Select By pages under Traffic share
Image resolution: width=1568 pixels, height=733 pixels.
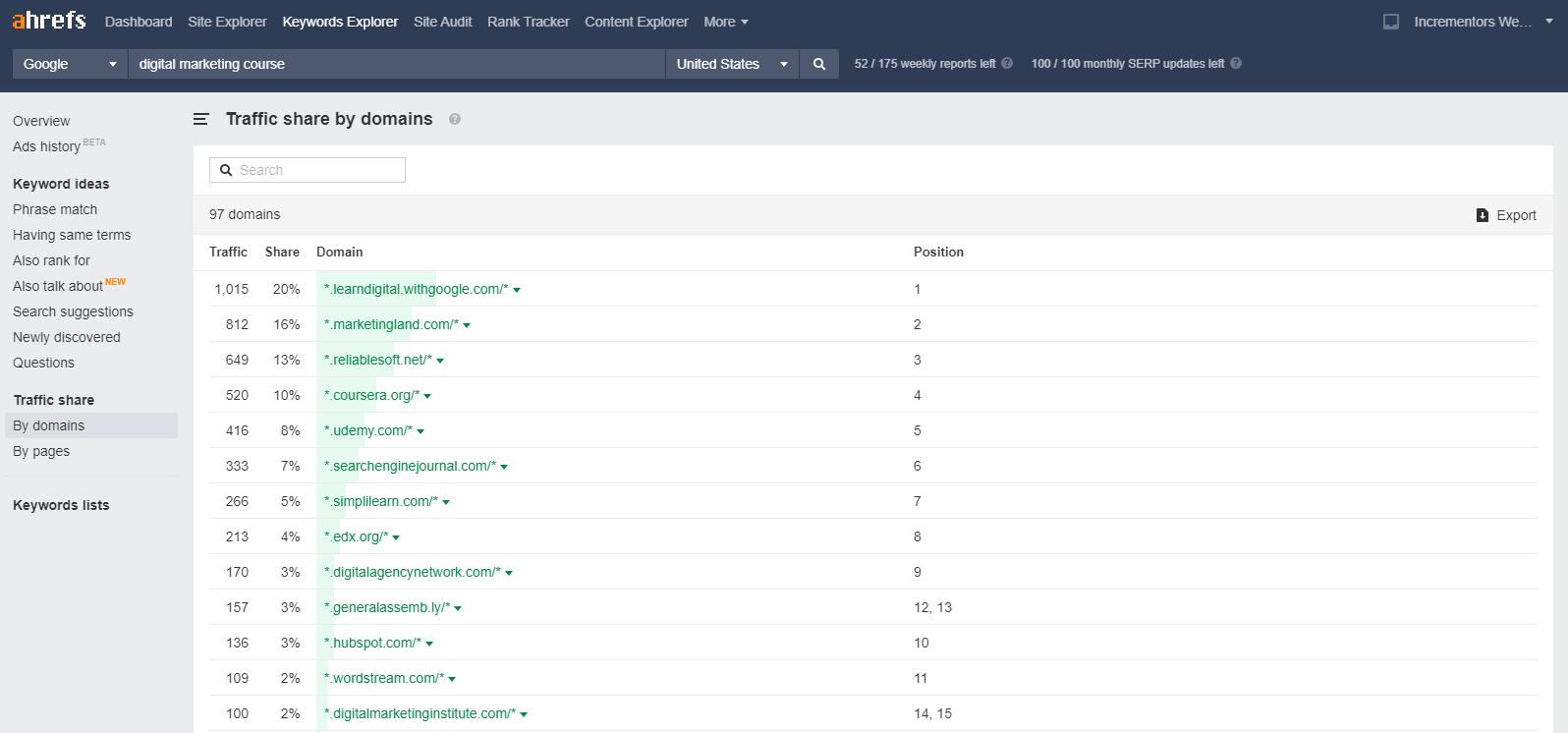[x=41, y=451]
